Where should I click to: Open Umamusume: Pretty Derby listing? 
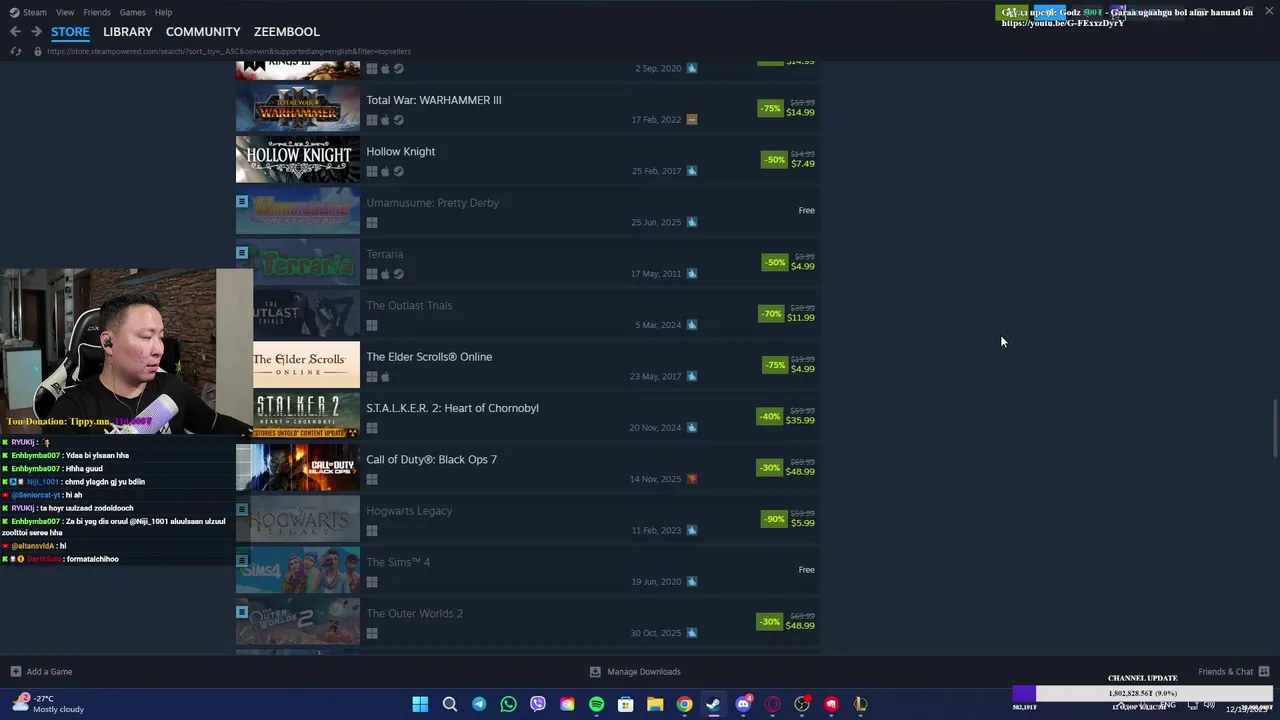coord(528,211)
